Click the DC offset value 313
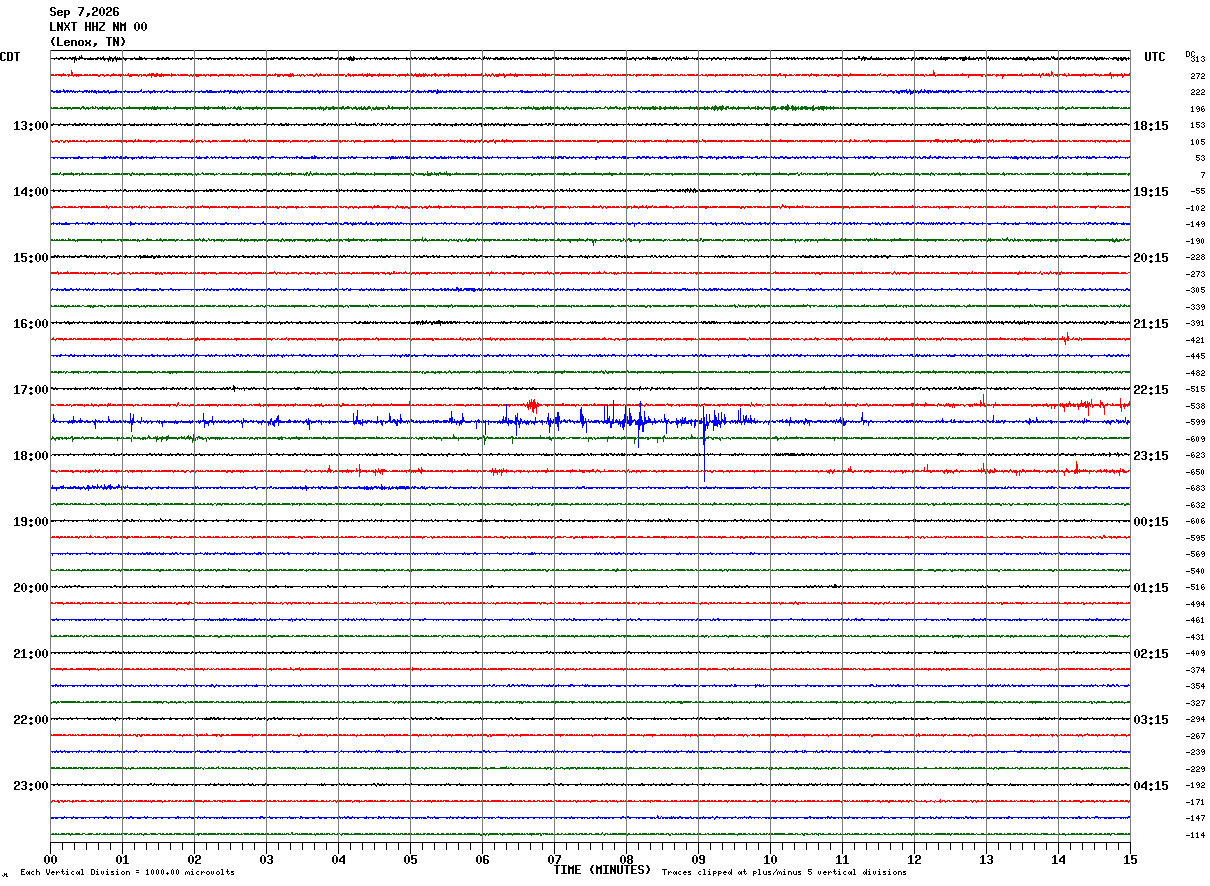 tap(1197, 59)
